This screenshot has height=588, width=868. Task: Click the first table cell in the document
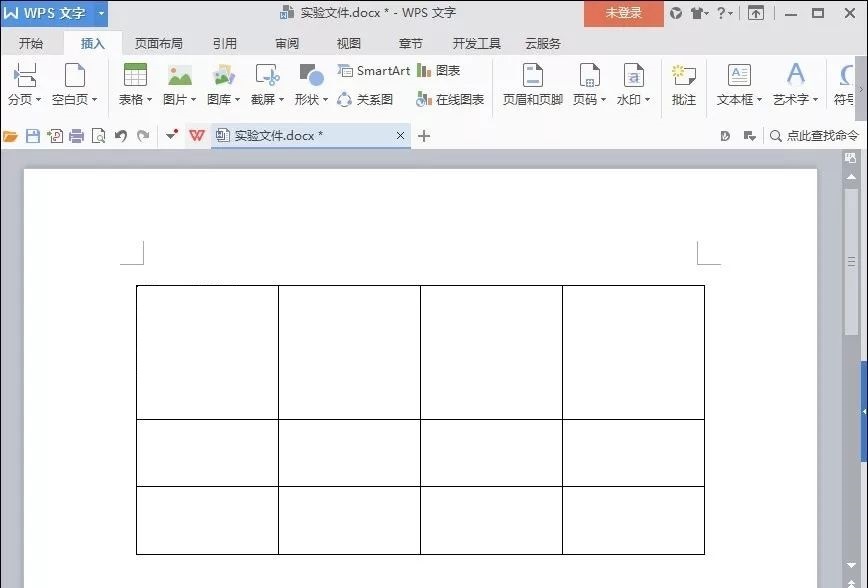click(x=208, y=353)
